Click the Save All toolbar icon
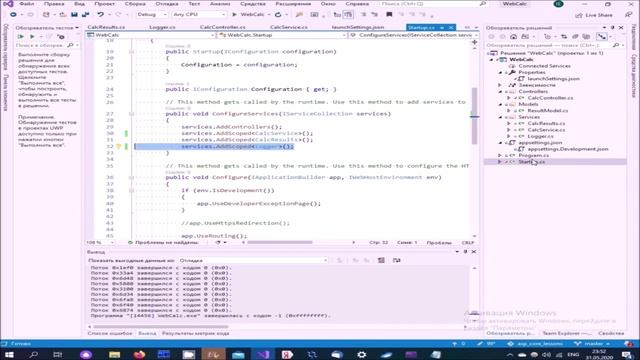The image size is (640, 360). click(x=86, y=15)
